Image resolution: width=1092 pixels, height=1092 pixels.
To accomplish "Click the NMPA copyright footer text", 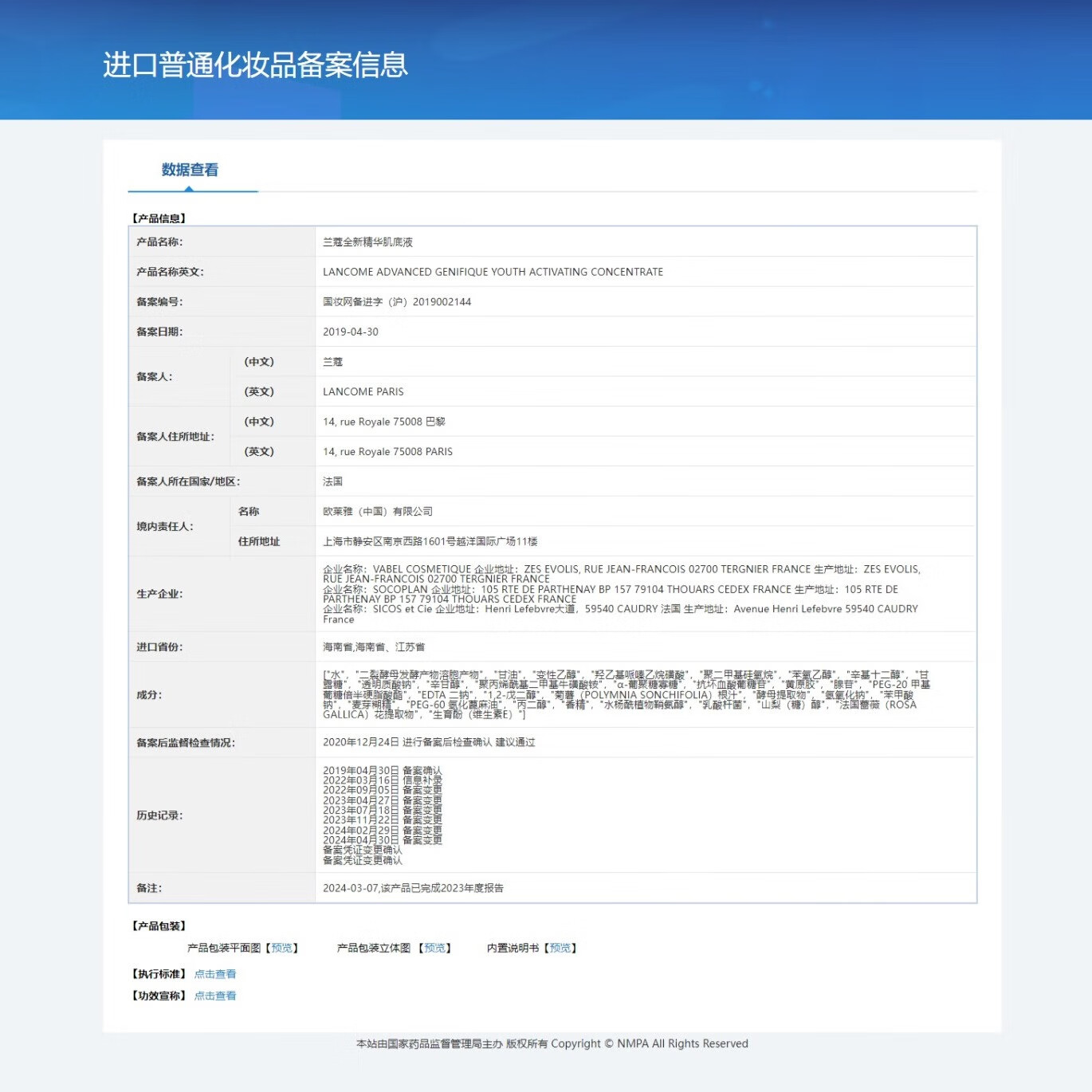I will [552, 1043].
